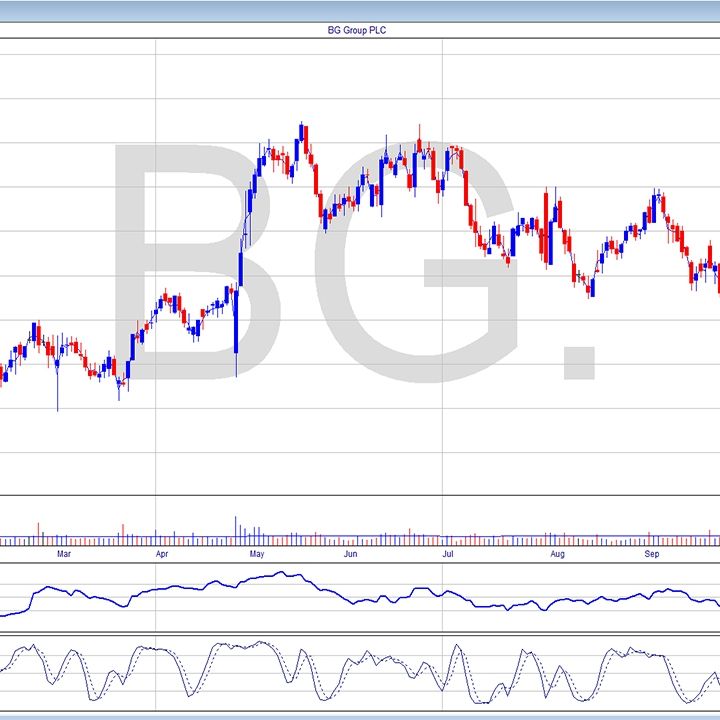The height and width of the screenshot is (720, 720).
Task: Click the tallest blue volume bar near May
Action: click(236, 528)
